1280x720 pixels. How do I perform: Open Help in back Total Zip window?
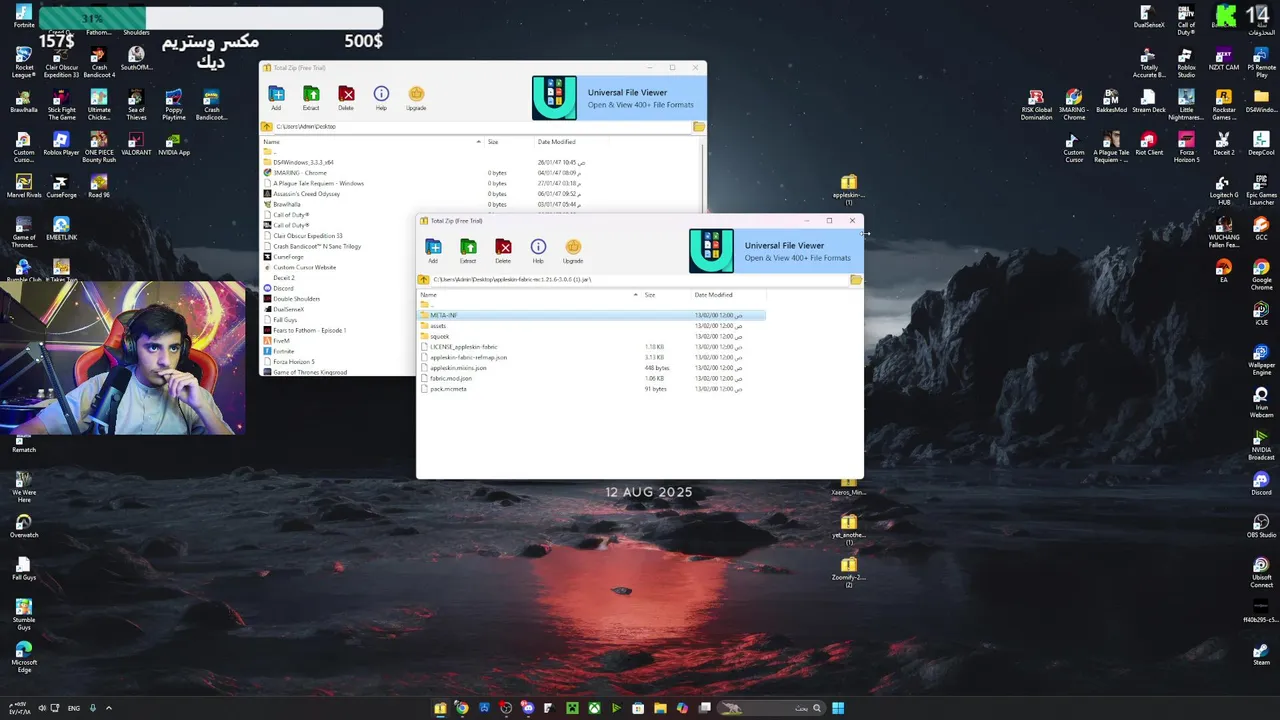tap(381, 97)
